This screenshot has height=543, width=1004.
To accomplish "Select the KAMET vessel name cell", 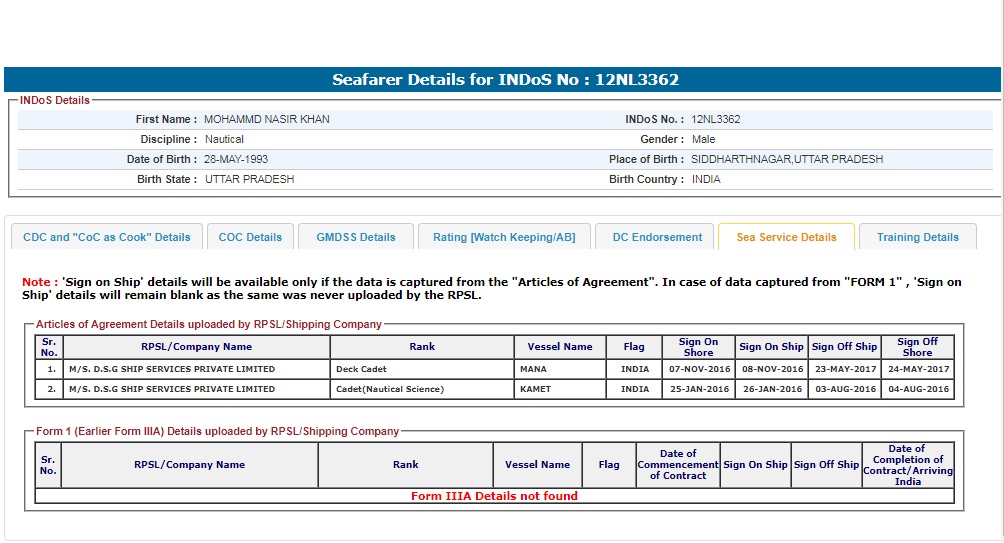I will pos(536,389).
